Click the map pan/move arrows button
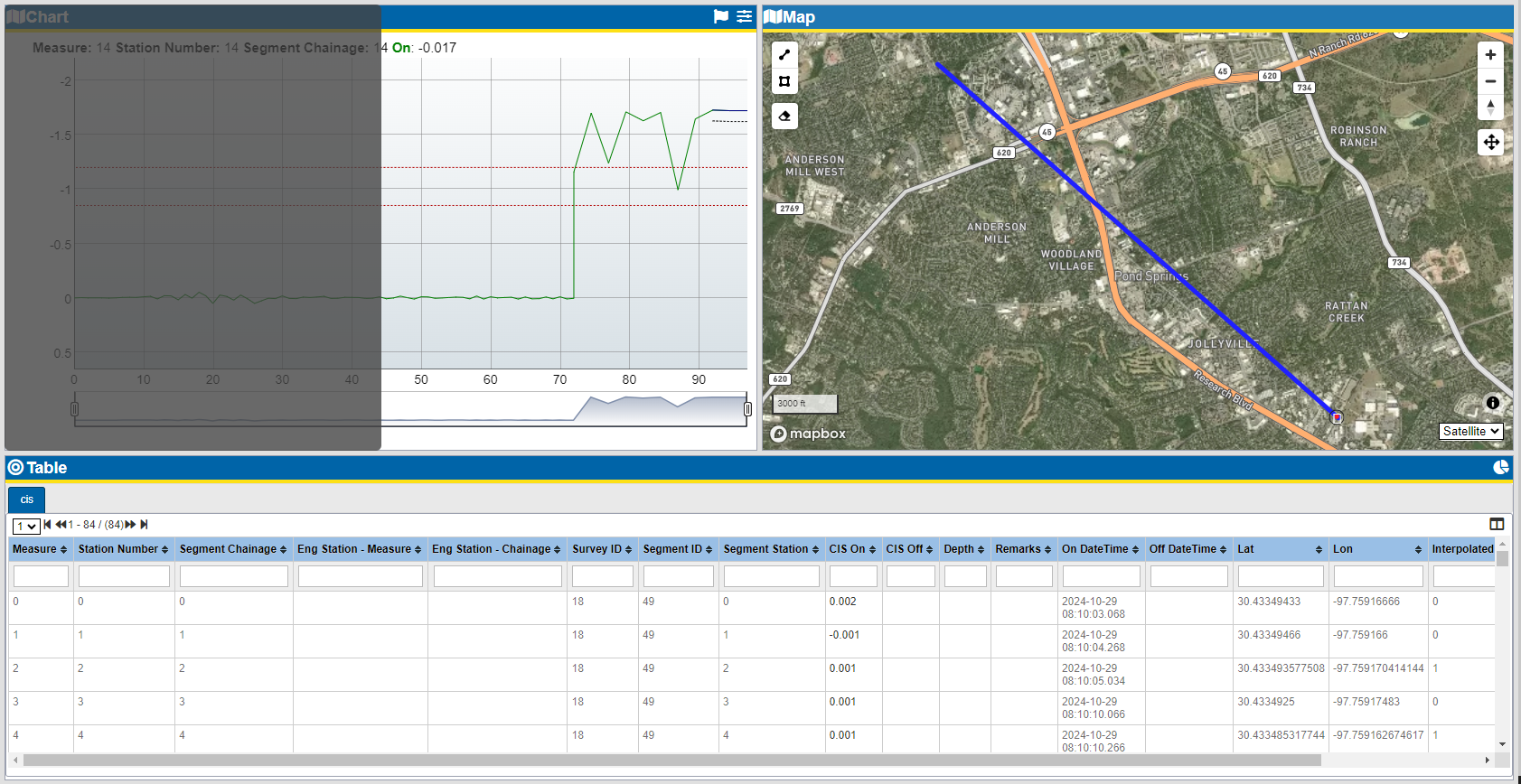This screenshot has height=784, width=1521. click(x=1490, y=142)
